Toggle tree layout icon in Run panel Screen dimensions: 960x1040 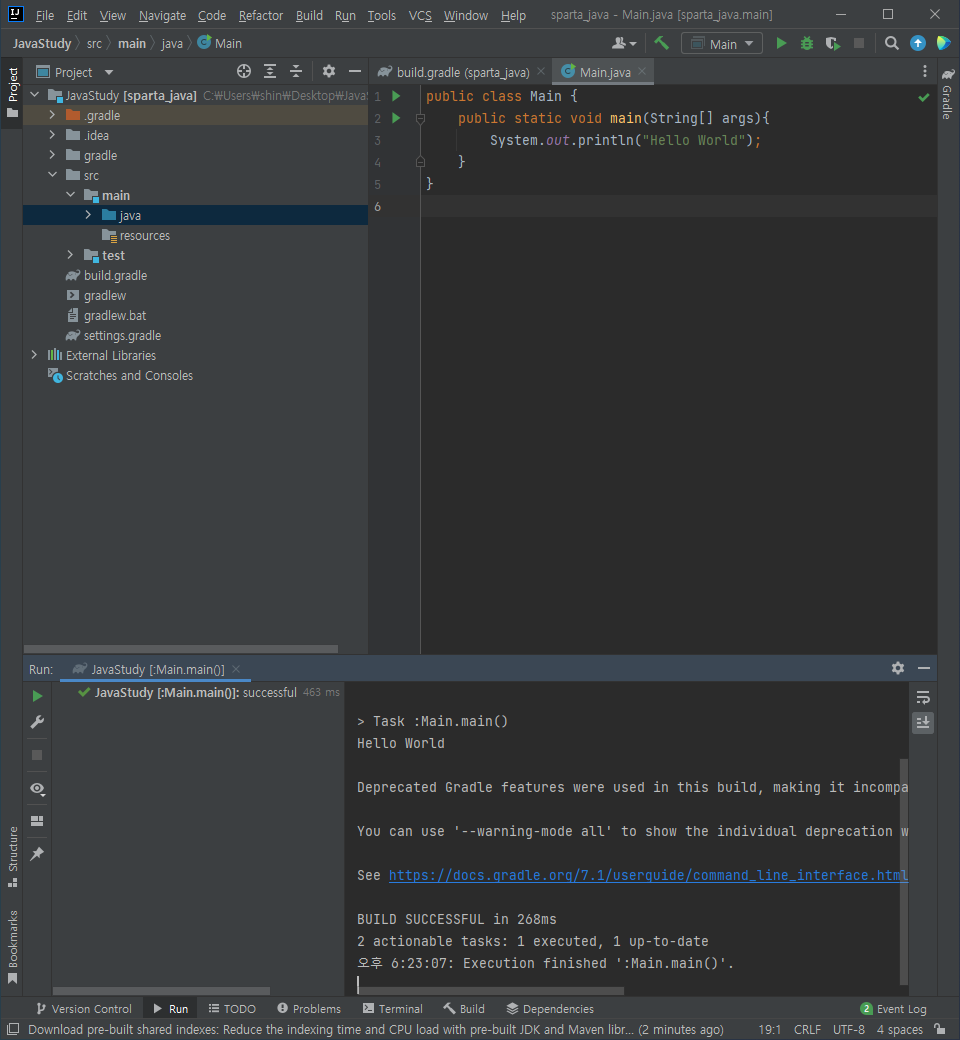pyautogui.click(x=37, y=820)
